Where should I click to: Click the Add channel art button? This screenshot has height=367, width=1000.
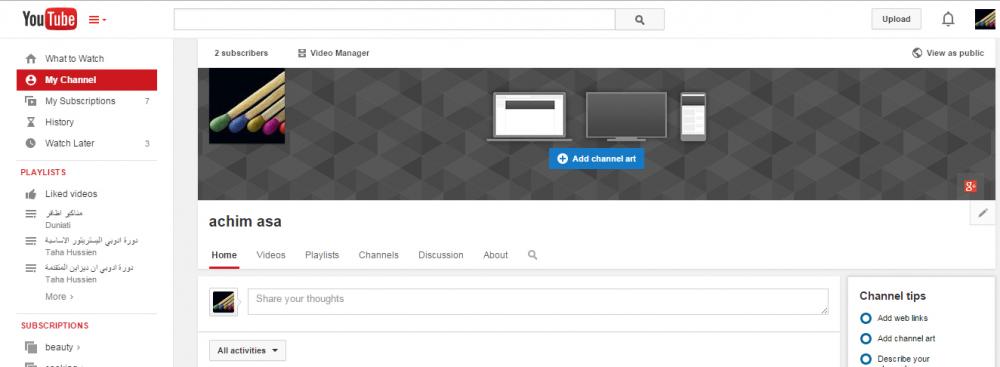click(596, 159)
